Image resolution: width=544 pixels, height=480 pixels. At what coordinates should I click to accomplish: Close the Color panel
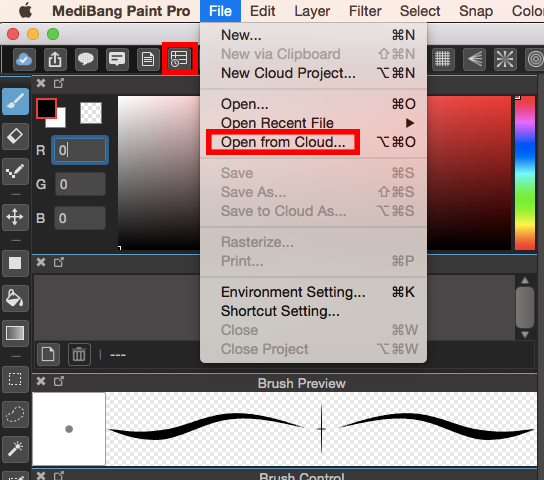coord(41,83)
